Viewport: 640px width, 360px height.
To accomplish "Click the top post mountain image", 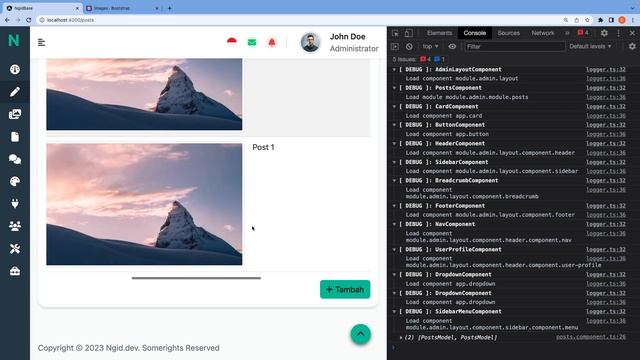I will click(144, 94).
